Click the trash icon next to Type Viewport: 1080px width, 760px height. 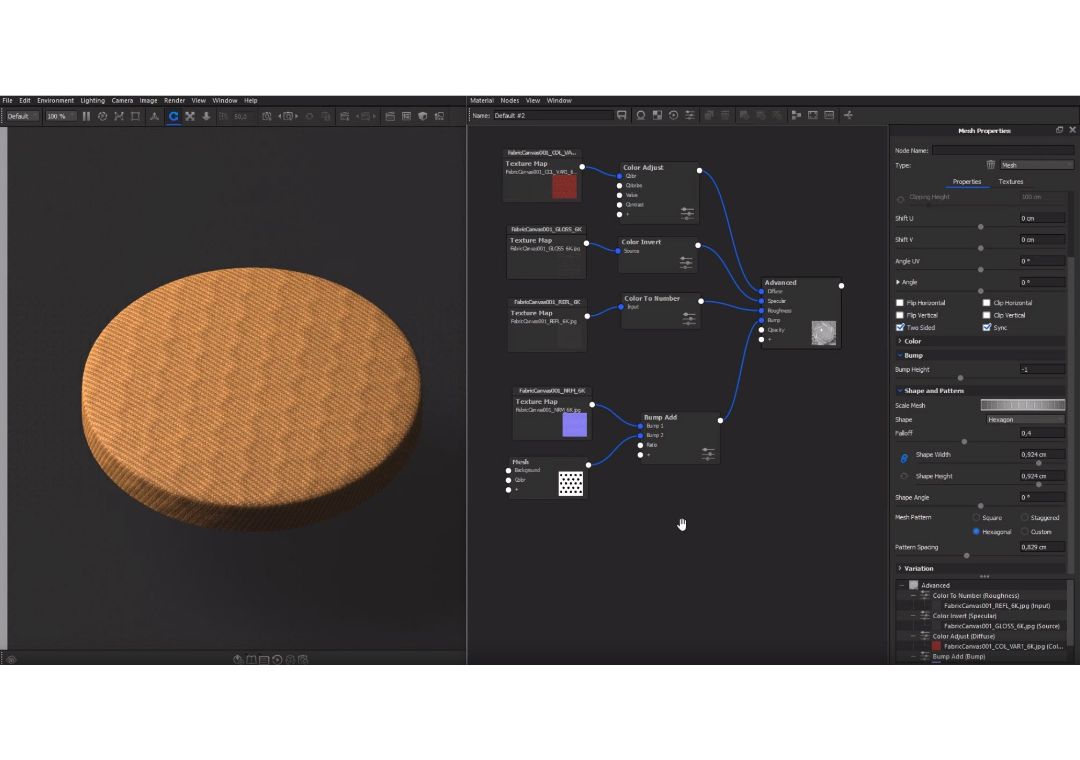point(991,165)
